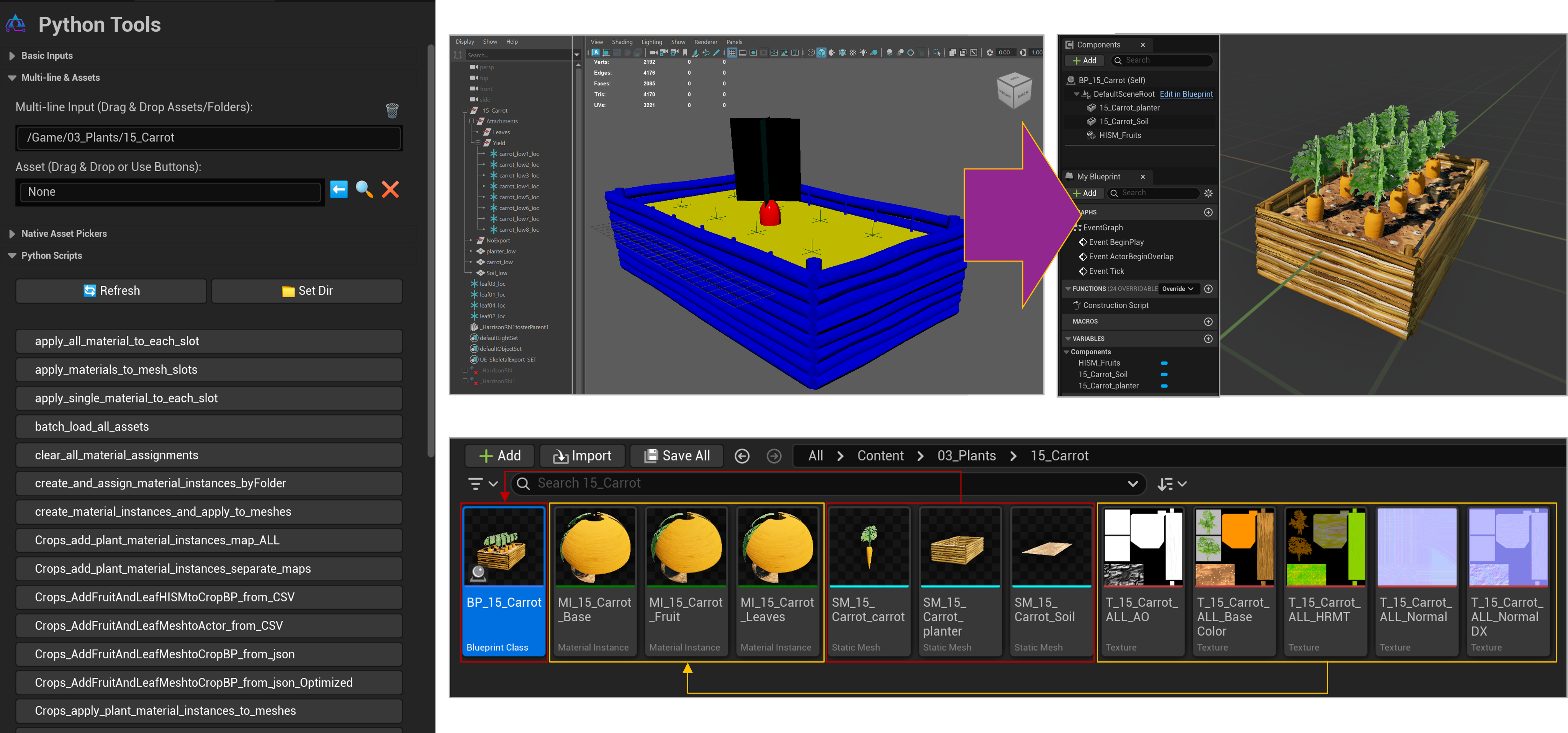Collapse the Python Scripts section
The width and height of the screenshot is (1568, 733).
pos(11,256)
